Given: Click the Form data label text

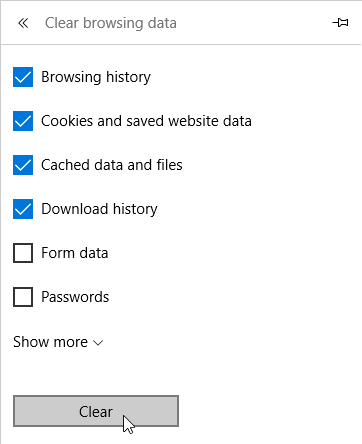Looking at the screenshot, I should click(75, 253).
